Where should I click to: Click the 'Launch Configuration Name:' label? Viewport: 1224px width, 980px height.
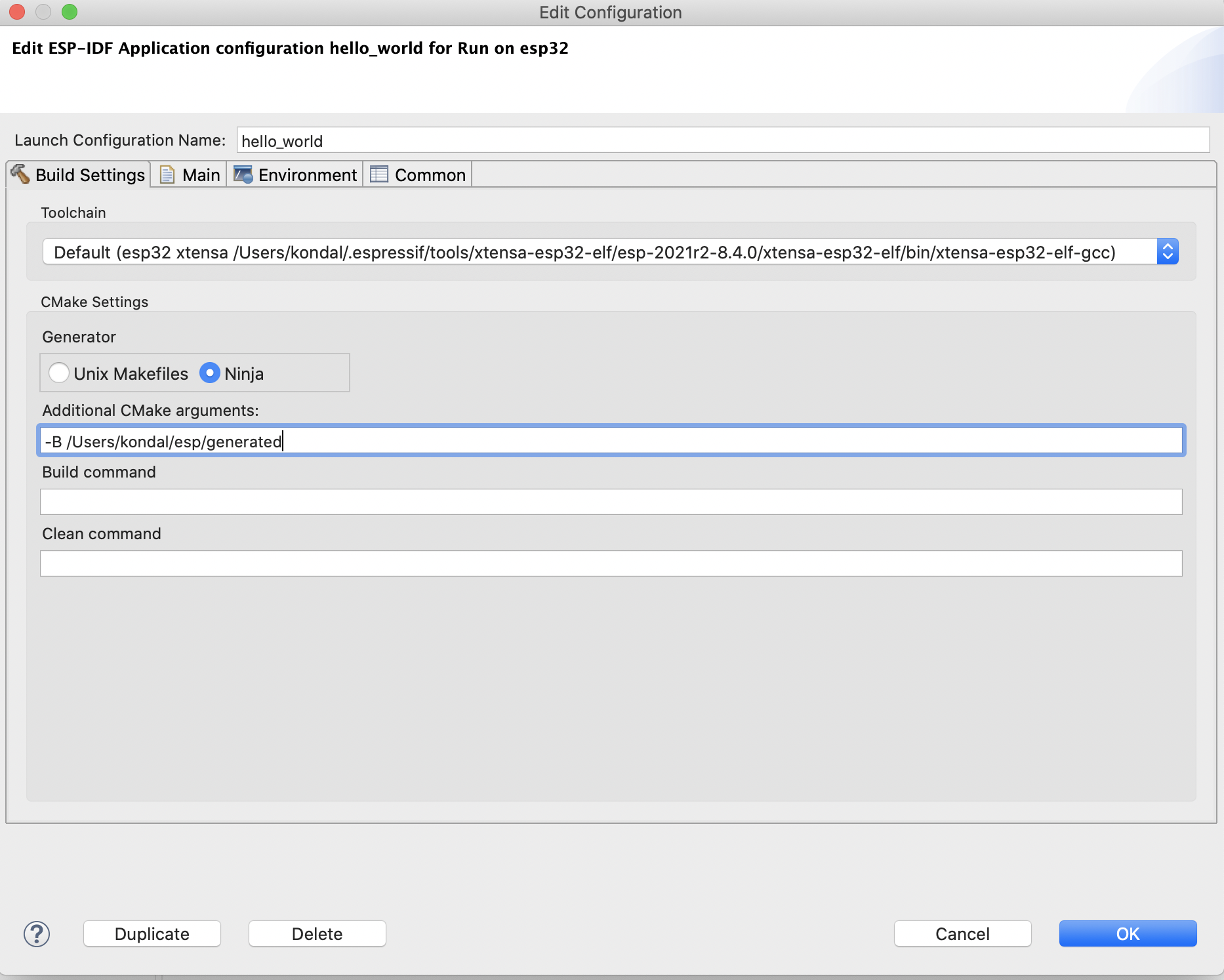[x=120, y=140]
